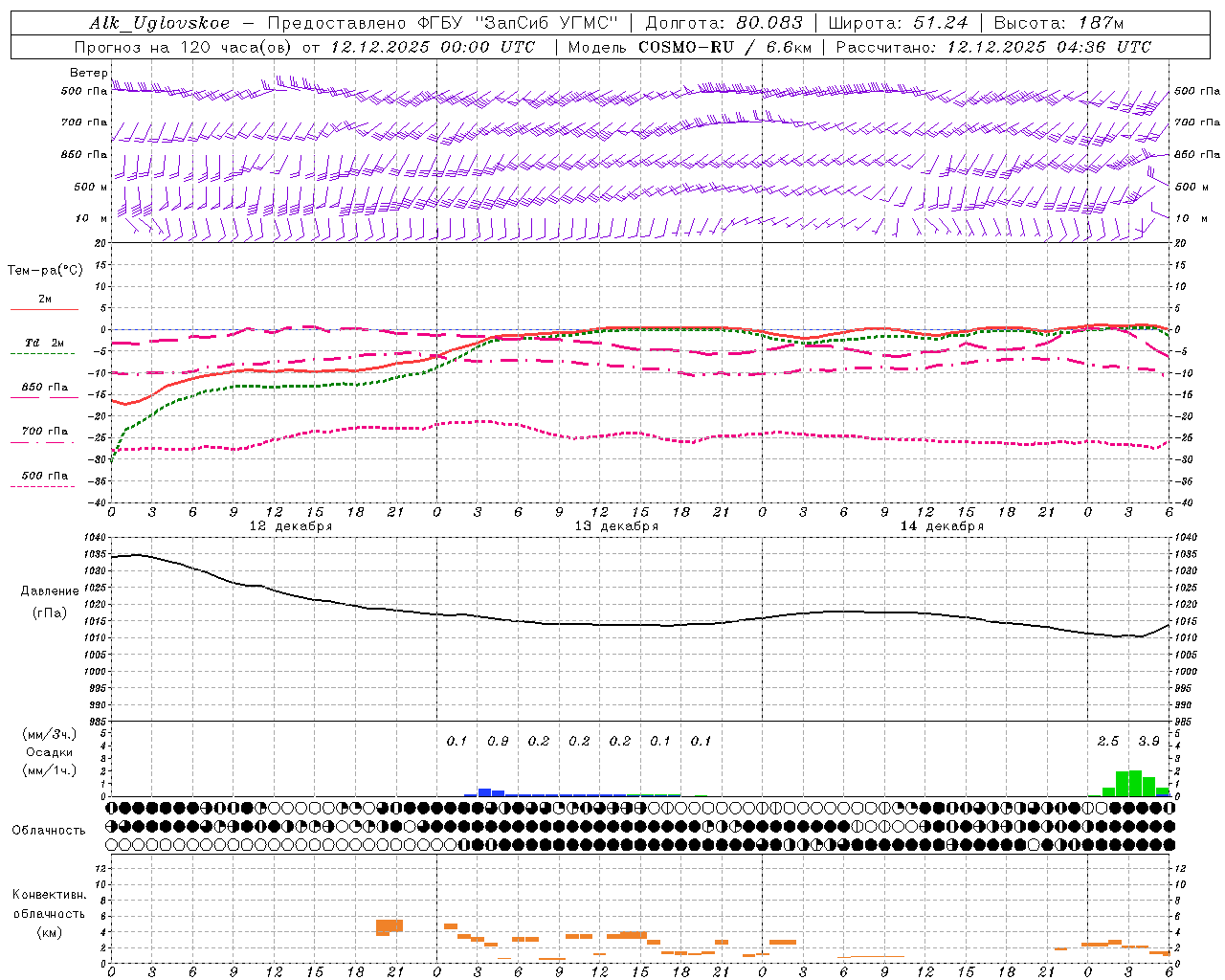Select the latitude value Широта: 51.24
This screenshot has height=980, width=1225.
pyautogui.click(x=898, y=23)
